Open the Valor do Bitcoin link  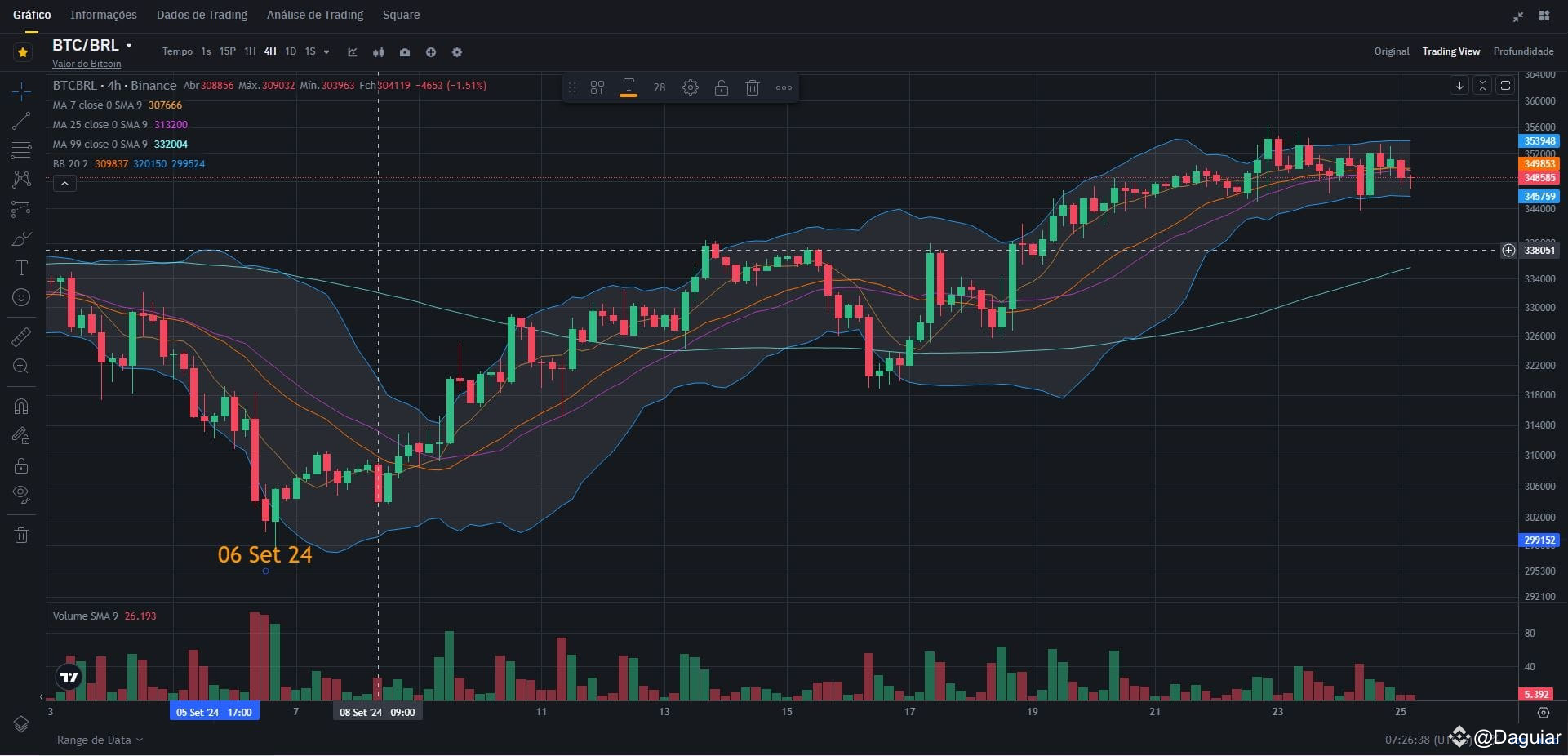pyautogui.click(x=87, y=64)
